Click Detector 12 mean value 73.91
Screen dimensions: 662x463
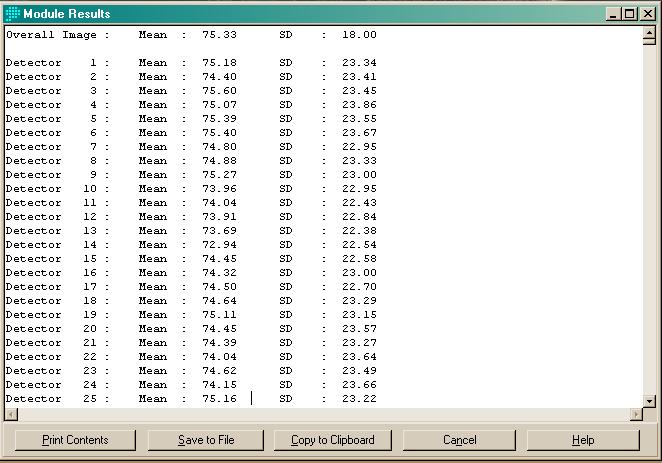coord(219,217)
